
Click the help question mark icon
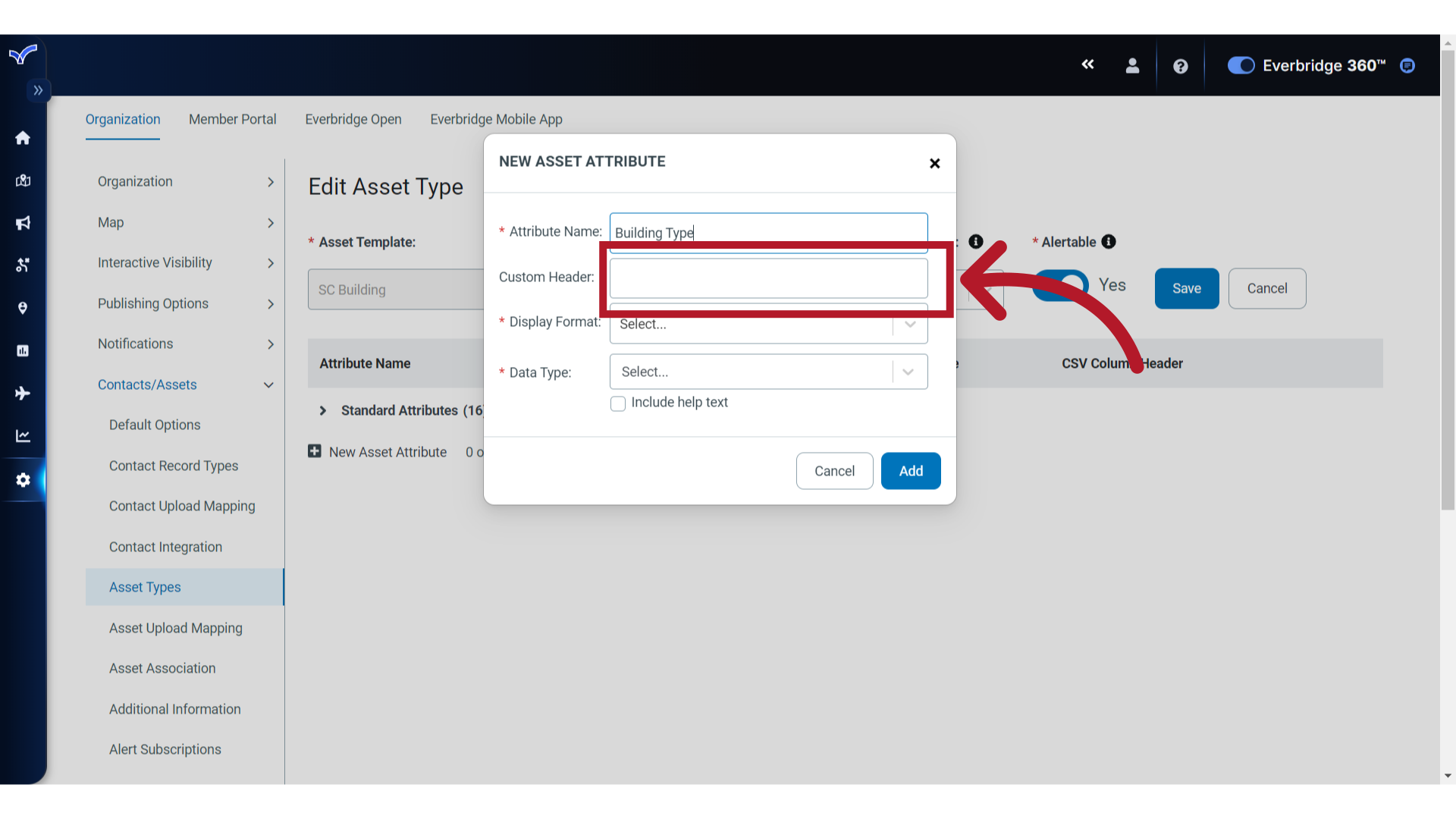point(1181,64)
